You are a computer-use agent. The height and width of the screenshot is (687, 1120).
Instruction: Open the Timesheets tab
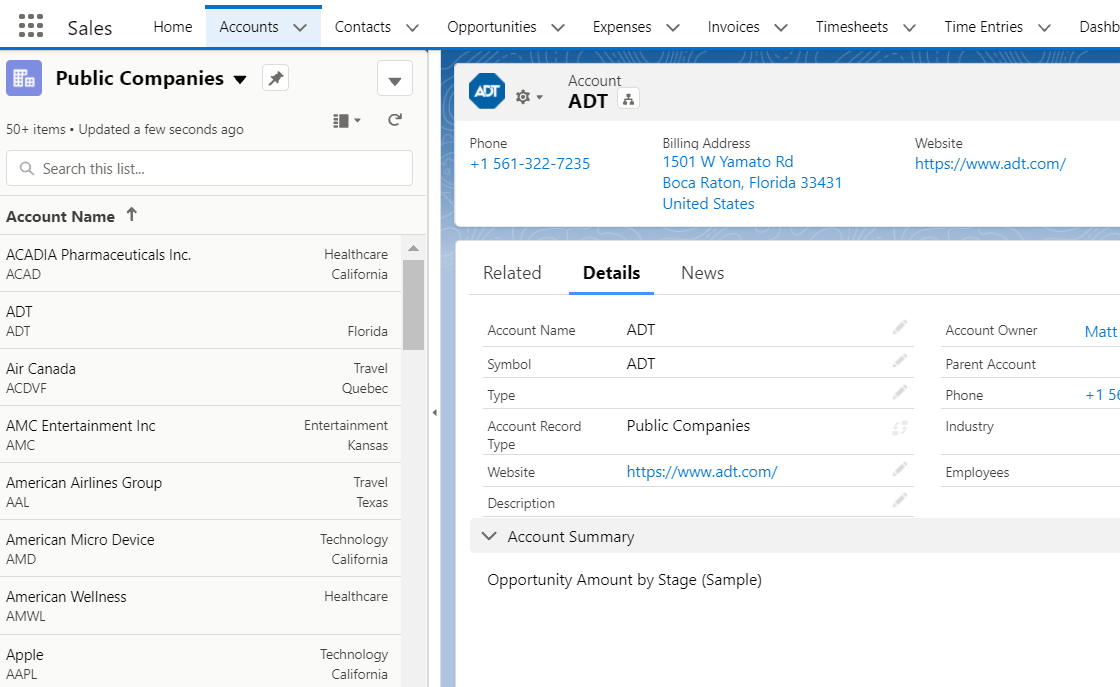tap(852, 26)
